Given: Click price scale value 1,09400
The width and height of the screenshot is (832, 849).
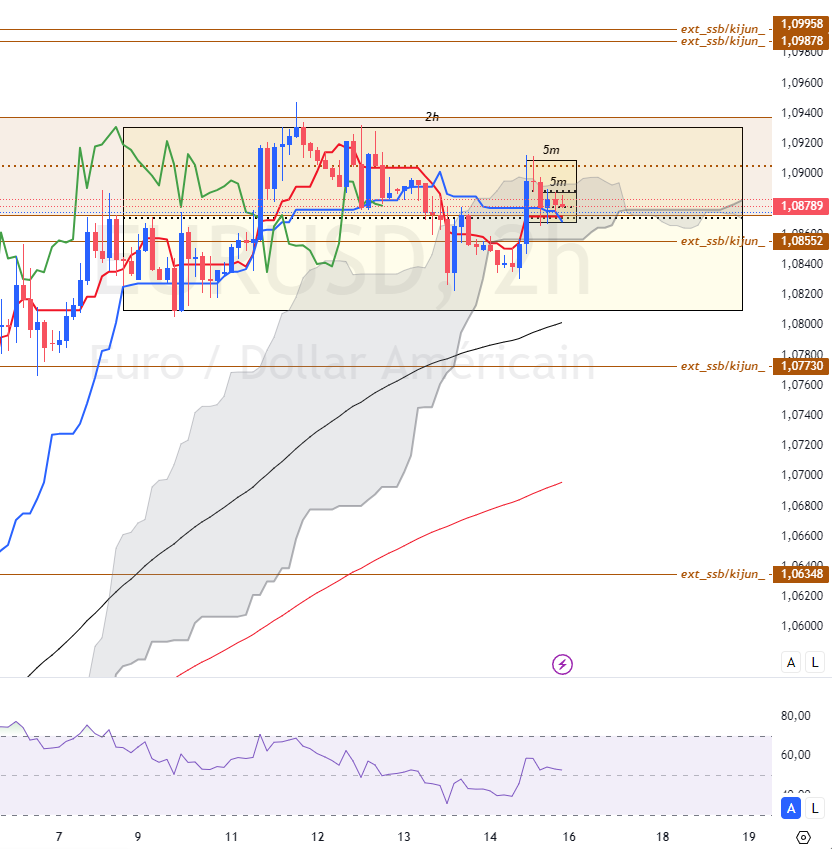Looking at the screenshot, I should pyautogui.click(x=802, y=113).
